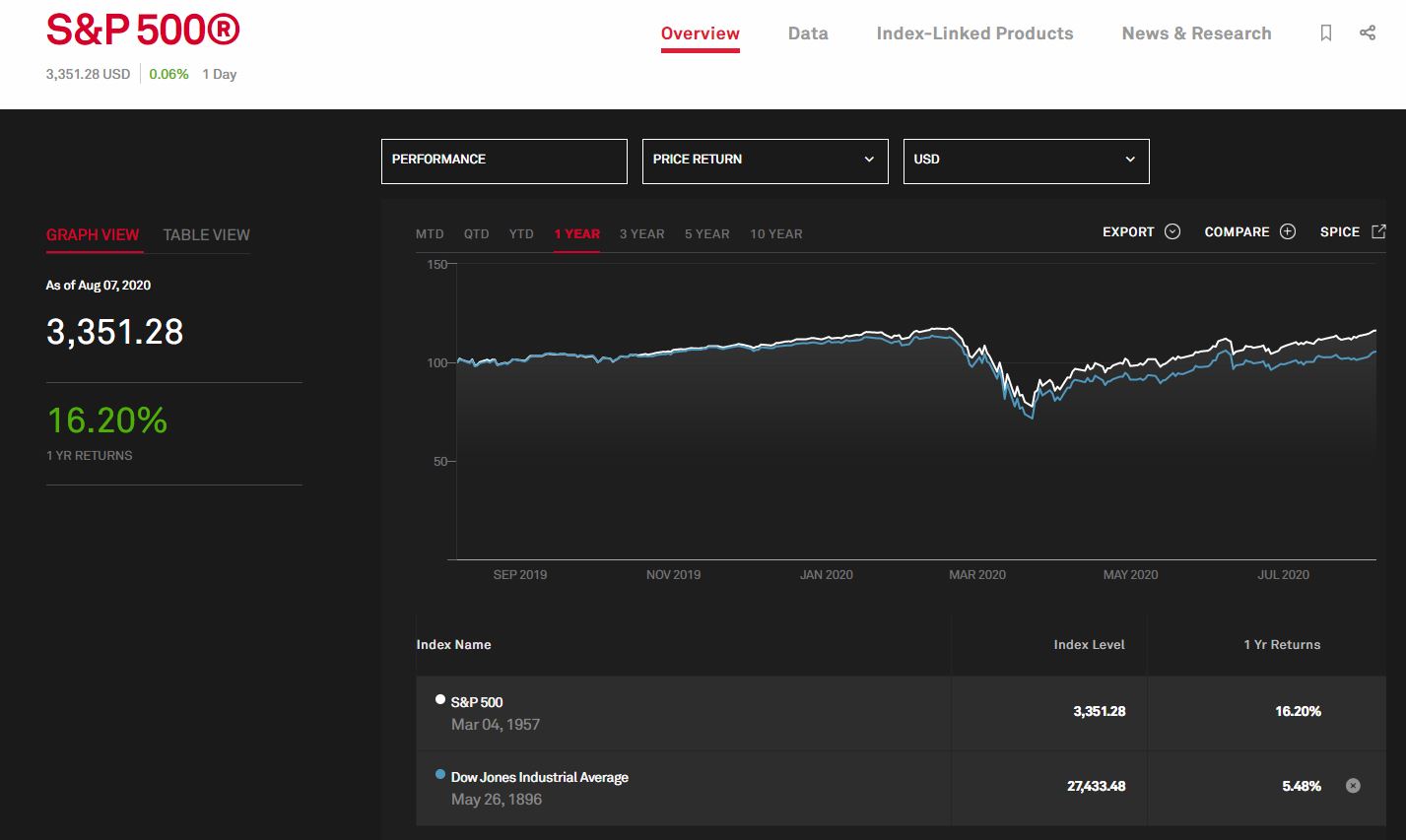Click the Export button label
The image size is (1406, 840).
pos(1128,231)
